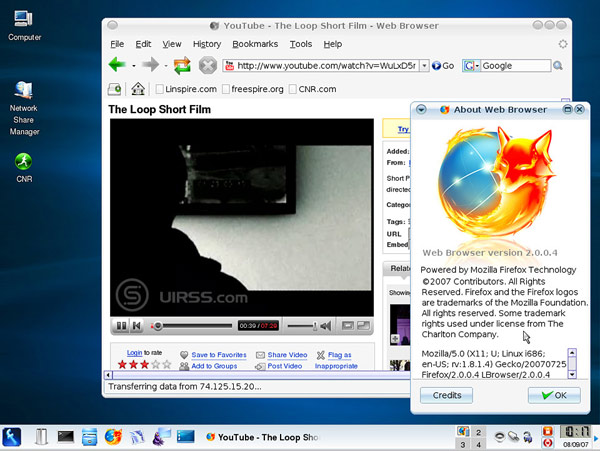Open the Bookmarks menu
Viewport: 600px width, 451px height.
[x=255, y=44]
